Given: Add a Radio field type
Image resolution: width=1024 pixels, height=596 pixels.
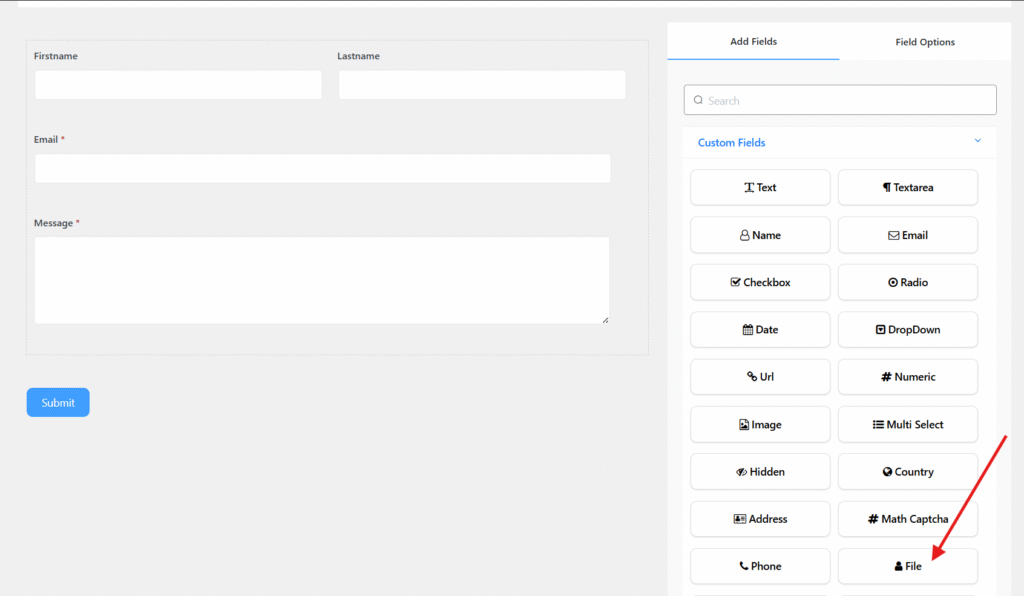Looking at the screenshot, I should pyautogui.click(x=907, y=282).
